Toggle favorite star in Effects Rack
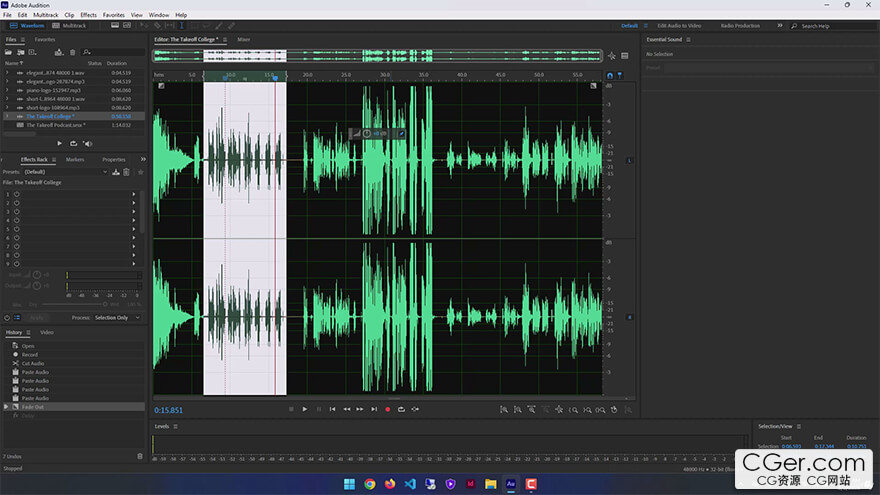The height and width of the screenshot is (495, 880). click(x=141, y=172)
